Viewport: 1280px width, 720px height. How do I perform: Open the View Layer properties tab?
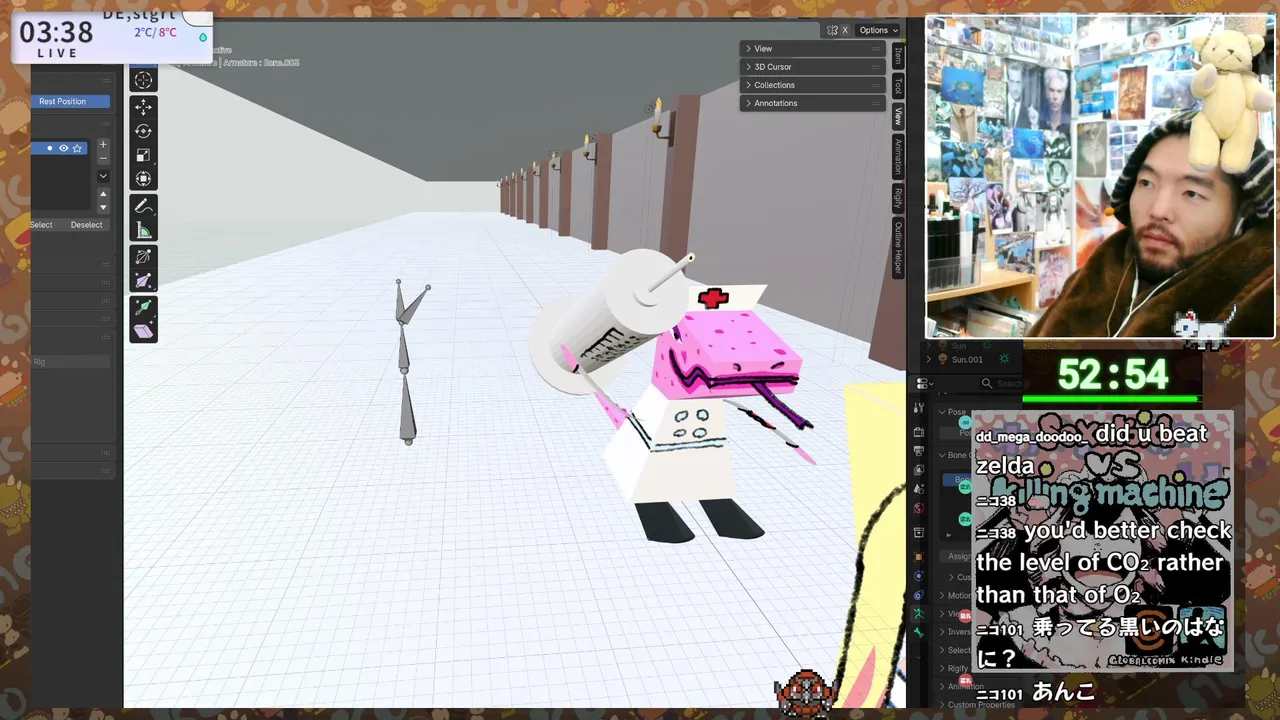tap(919, 470)
